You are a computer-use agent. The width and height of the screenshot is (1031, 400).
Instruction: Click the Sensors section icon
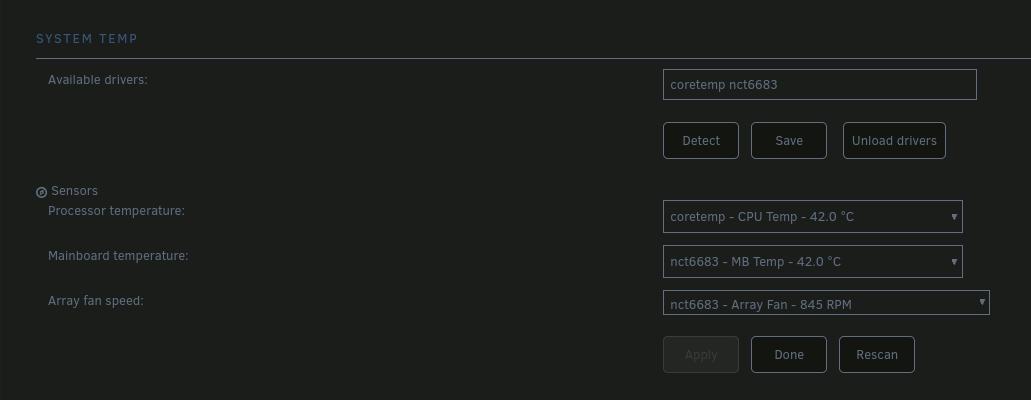41,192
